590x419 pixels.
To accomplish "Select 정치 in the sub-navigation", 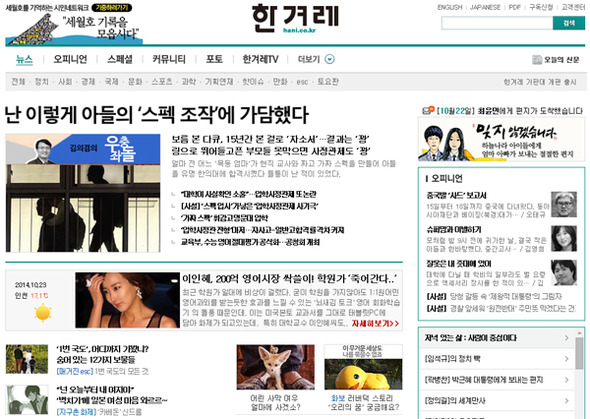I will click(x=41, y=82).
